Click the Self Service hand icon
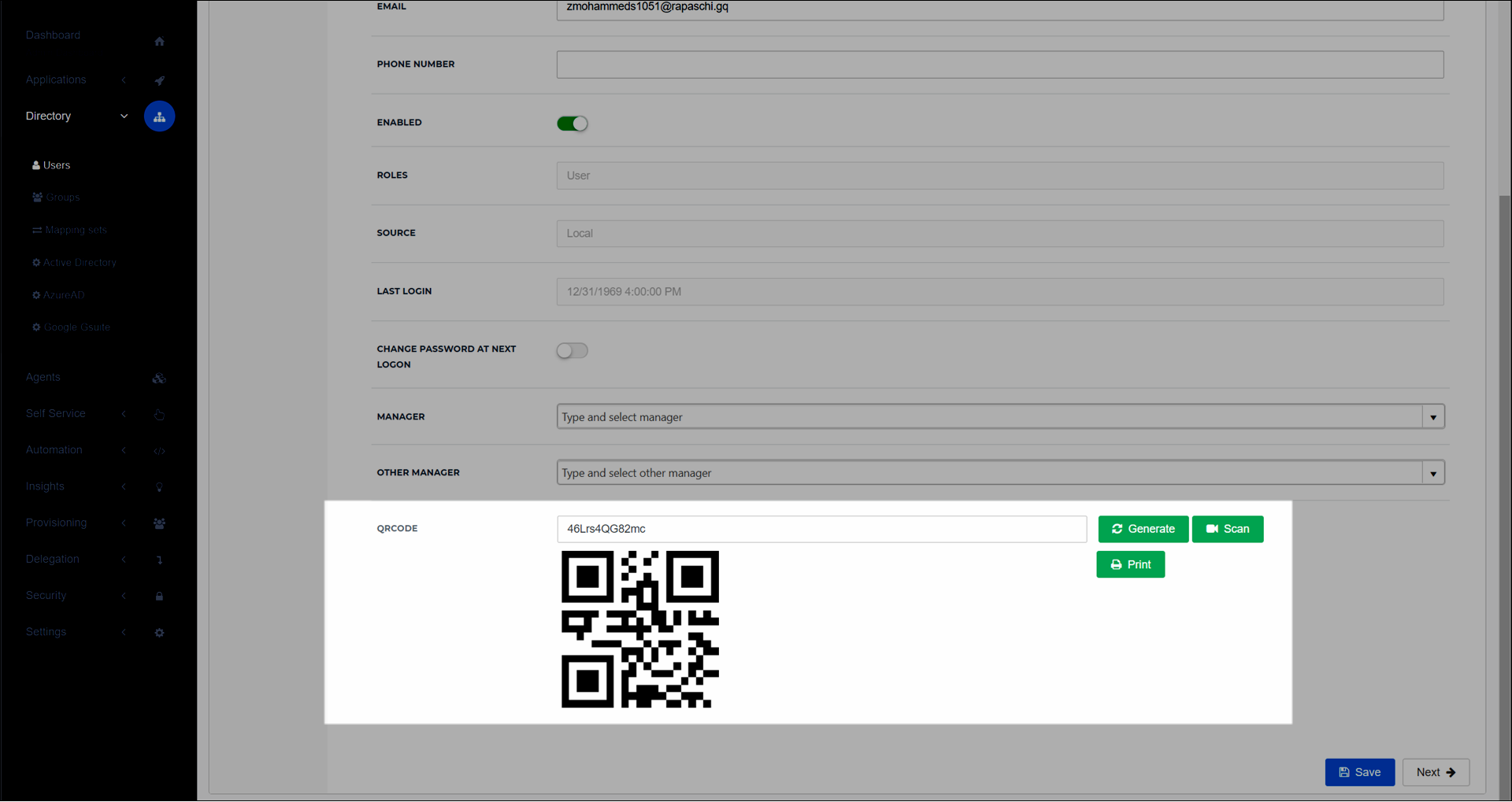1512x802 pixels. pyautogui.click(x=159, y=415)
